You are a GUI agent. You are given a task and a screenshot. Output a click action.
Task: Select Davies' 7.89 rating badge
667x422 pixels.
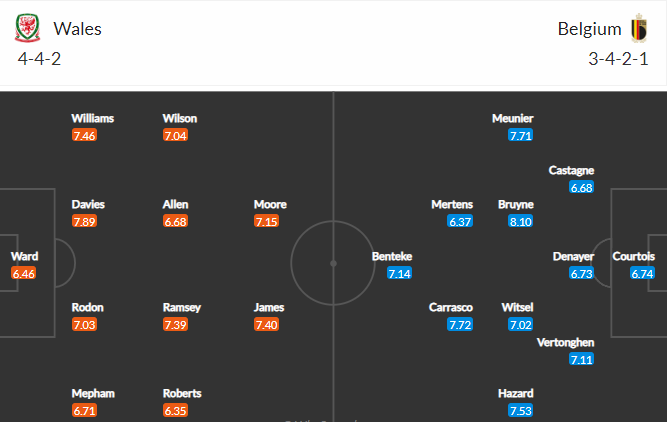click(x=84, y=221)
